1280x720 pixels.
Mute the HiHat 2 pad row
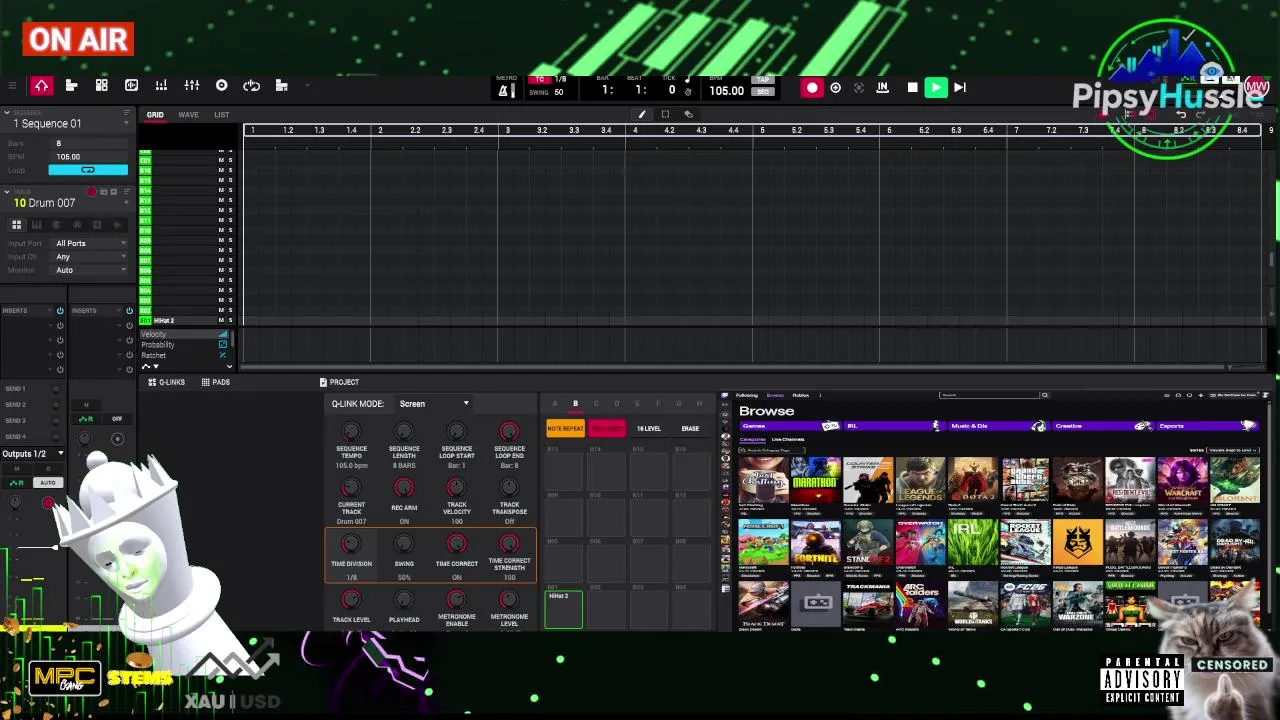221,321
